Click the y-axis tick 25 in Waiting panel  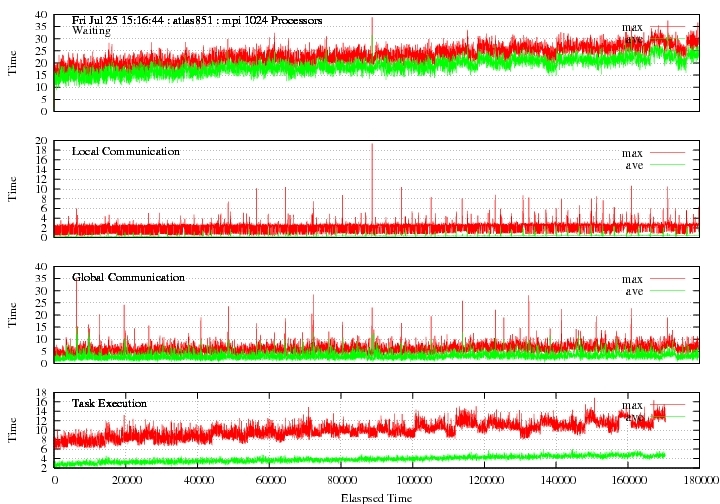(41, 51)
